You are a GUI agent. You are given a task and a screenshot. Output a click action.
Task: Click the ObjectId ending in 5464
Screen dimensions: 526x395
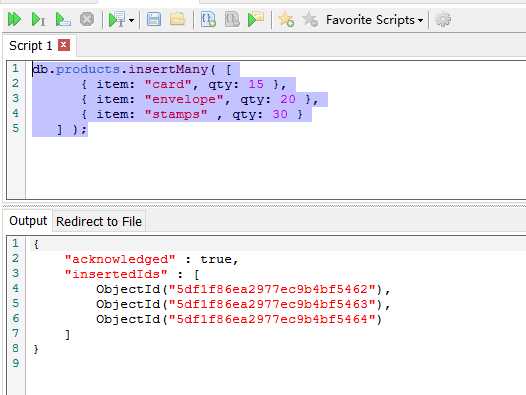(240, 319)
